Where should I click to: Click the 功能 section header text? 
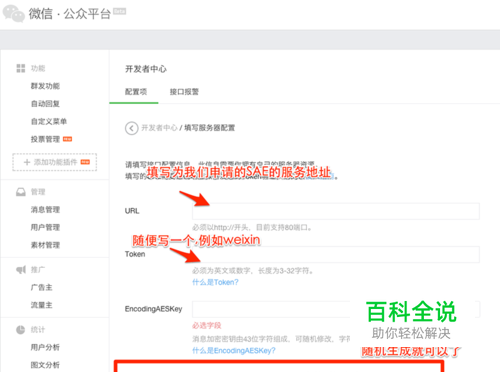click(38, 68)
